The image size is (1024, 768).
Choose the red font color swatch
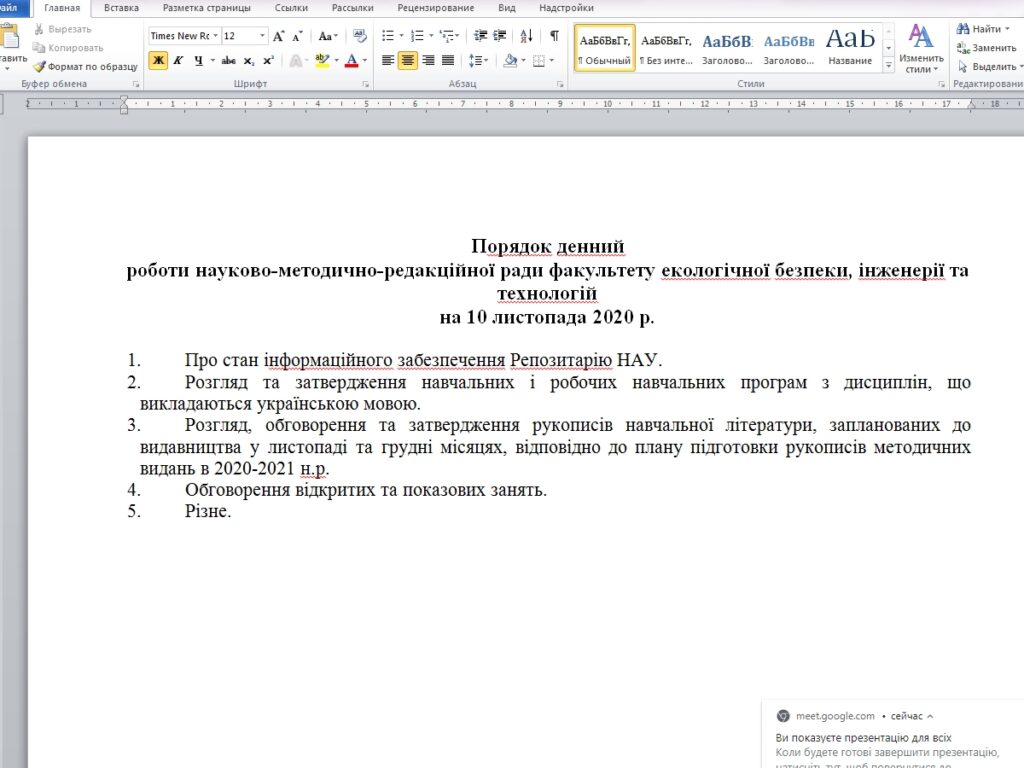(351, 60)
